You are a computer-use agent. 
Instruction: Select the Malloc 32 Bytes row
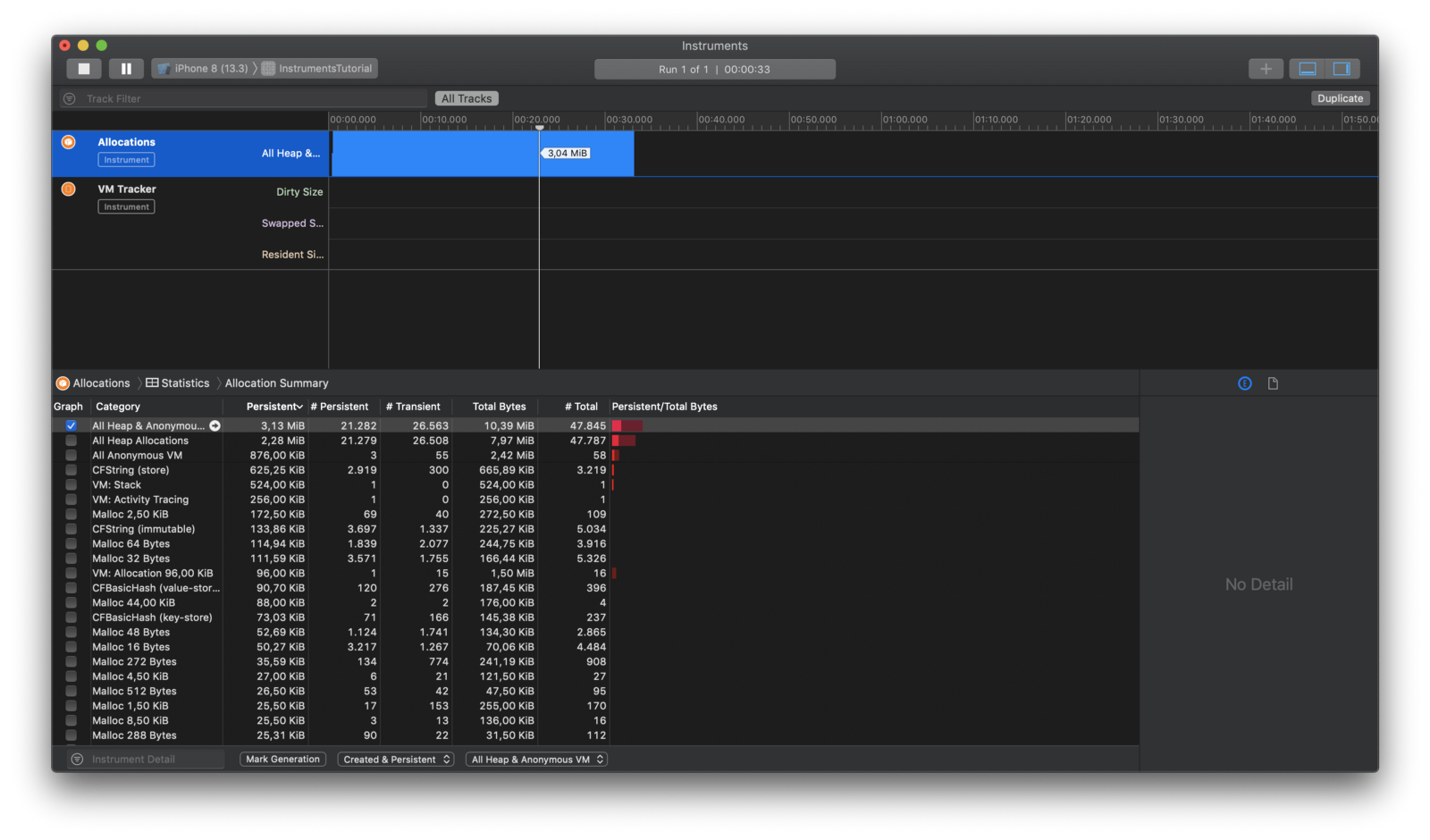pos(595,559)
